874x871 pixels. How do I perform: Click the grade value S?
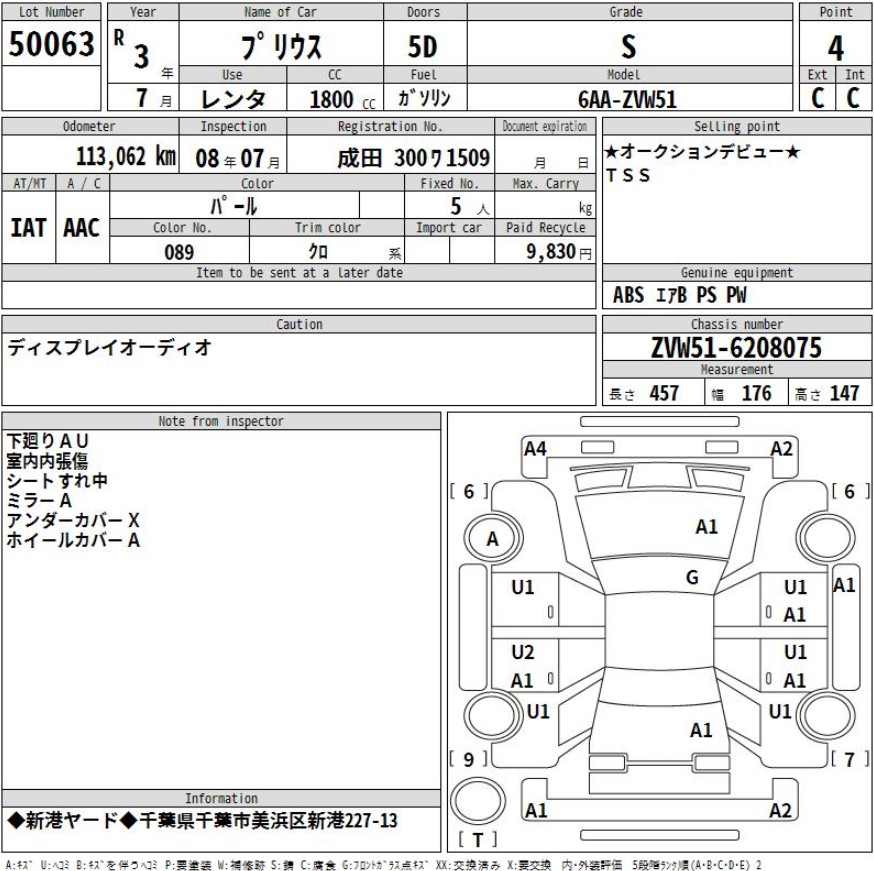pos(631,46)
